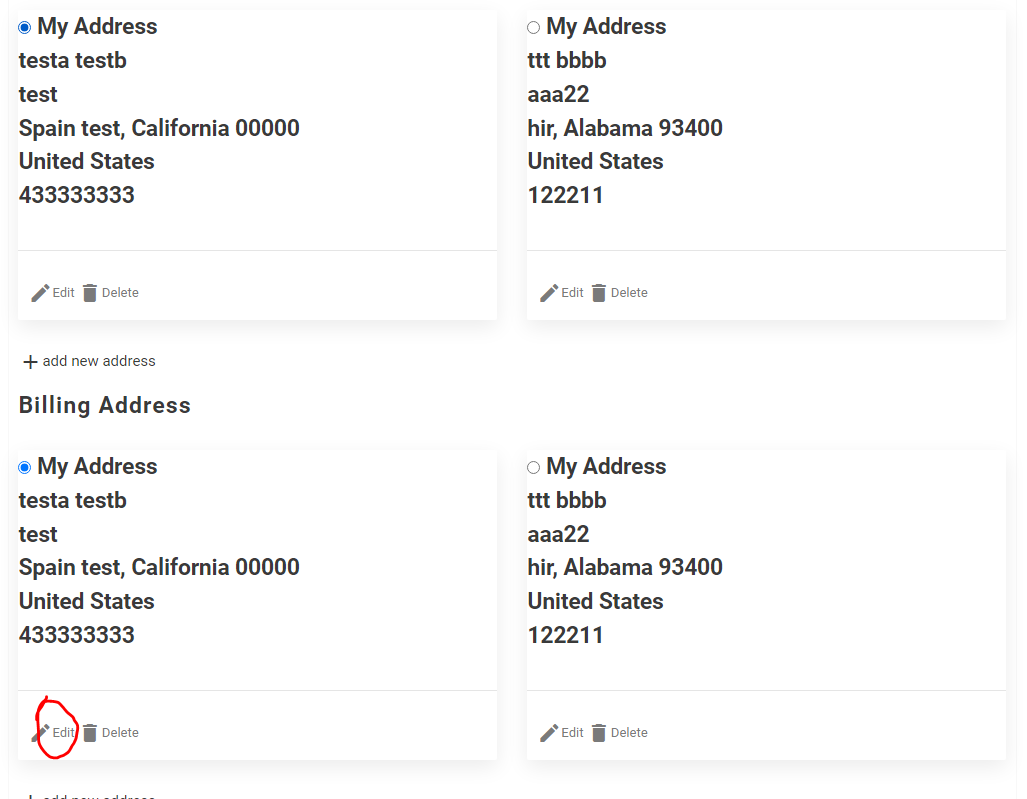Click the trash icon on the first billing address
1027x799 pixels.
coord(92,732)
